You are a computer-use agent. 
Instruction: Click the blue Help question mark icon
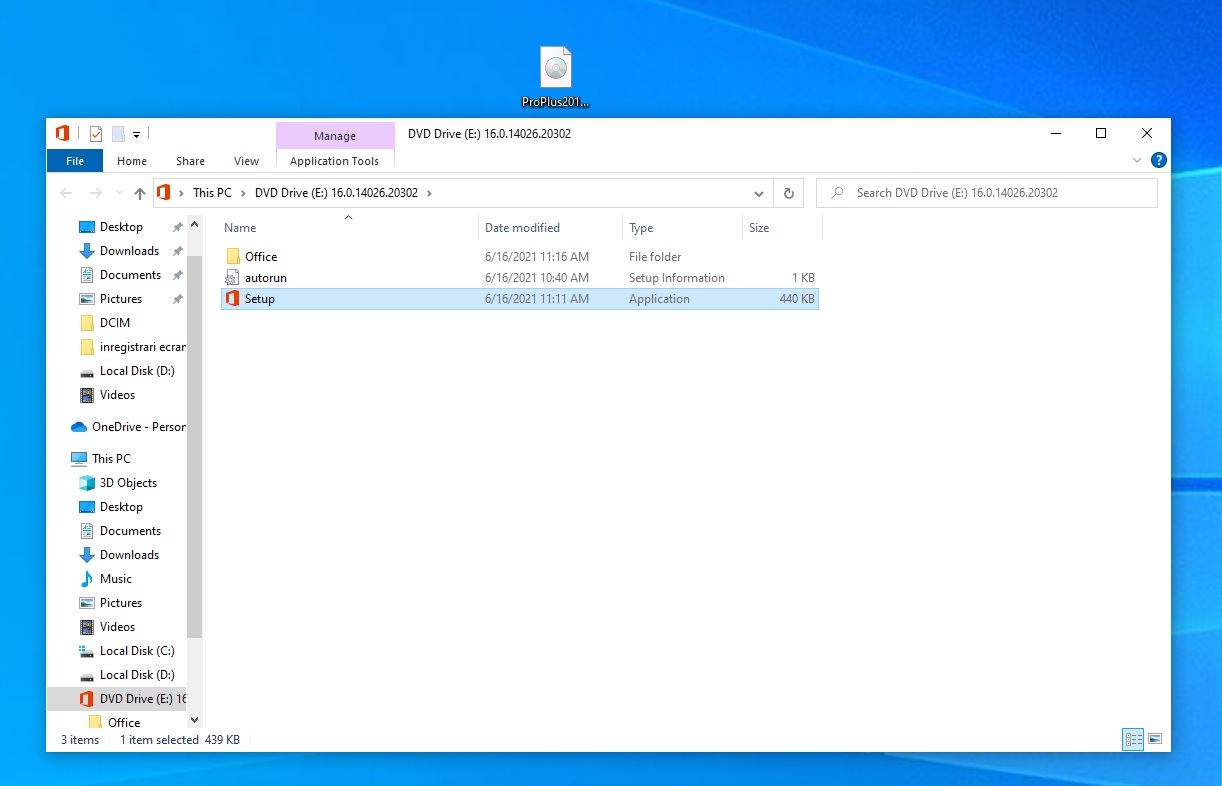[1159, 160]
